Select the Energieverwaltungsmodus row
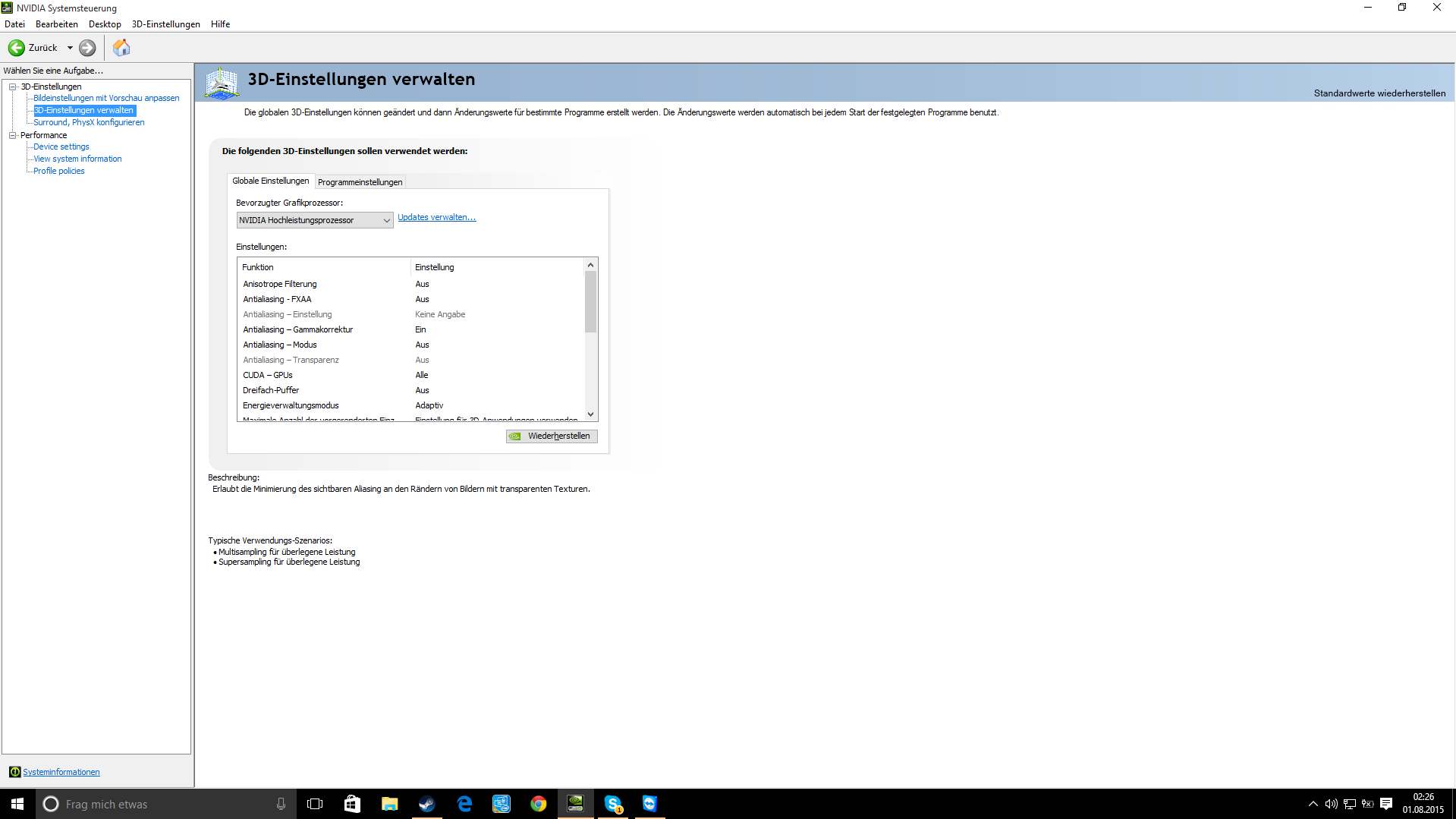This screenshot has height=819, width=1456. [x=411, y=405]
